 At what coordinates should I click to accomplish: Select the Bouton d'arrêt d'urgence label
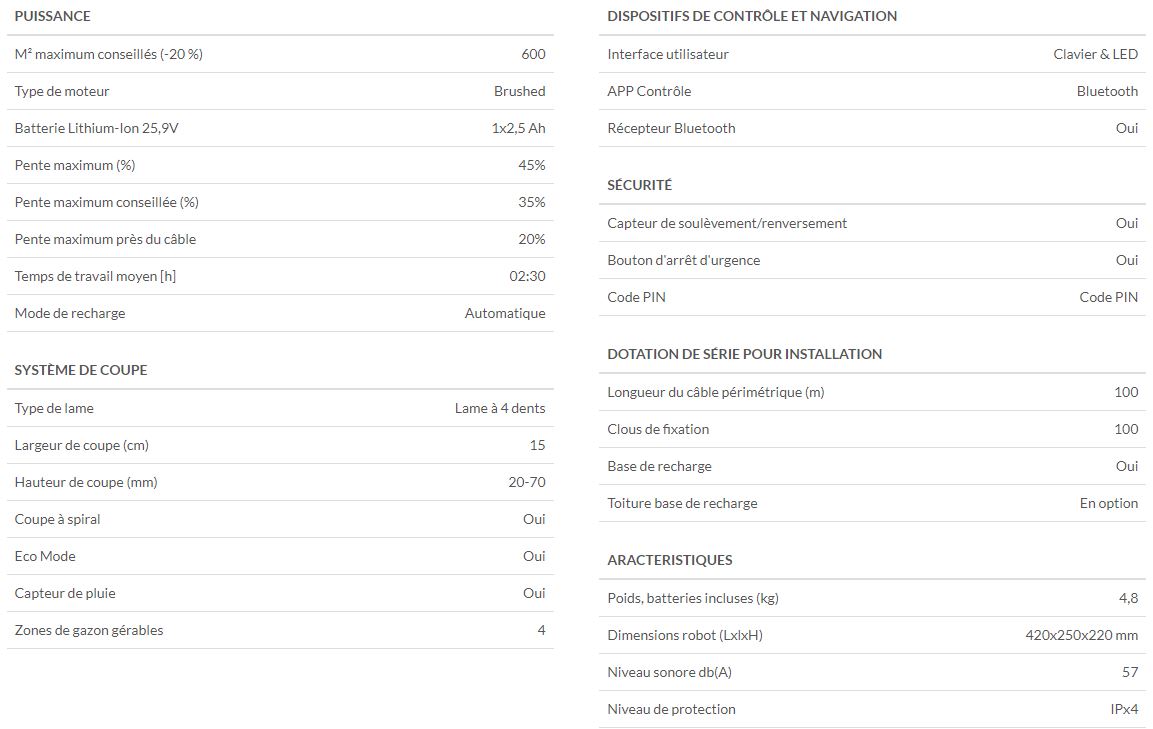683,260
